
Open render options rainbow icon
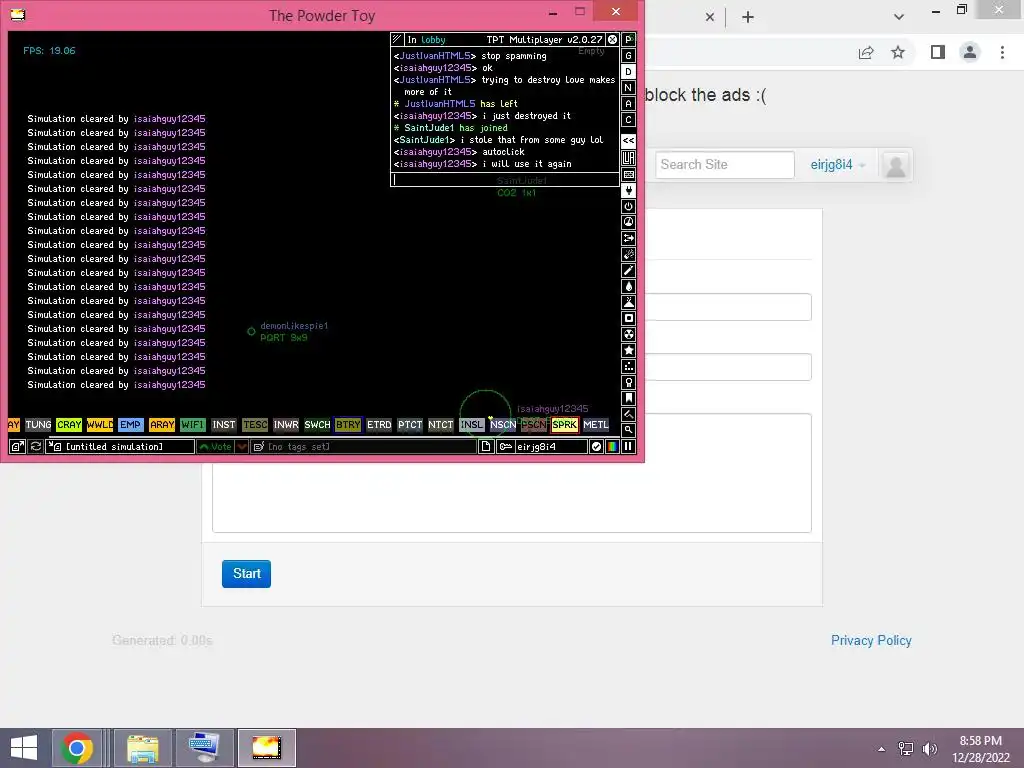click(x=612, y=447)
